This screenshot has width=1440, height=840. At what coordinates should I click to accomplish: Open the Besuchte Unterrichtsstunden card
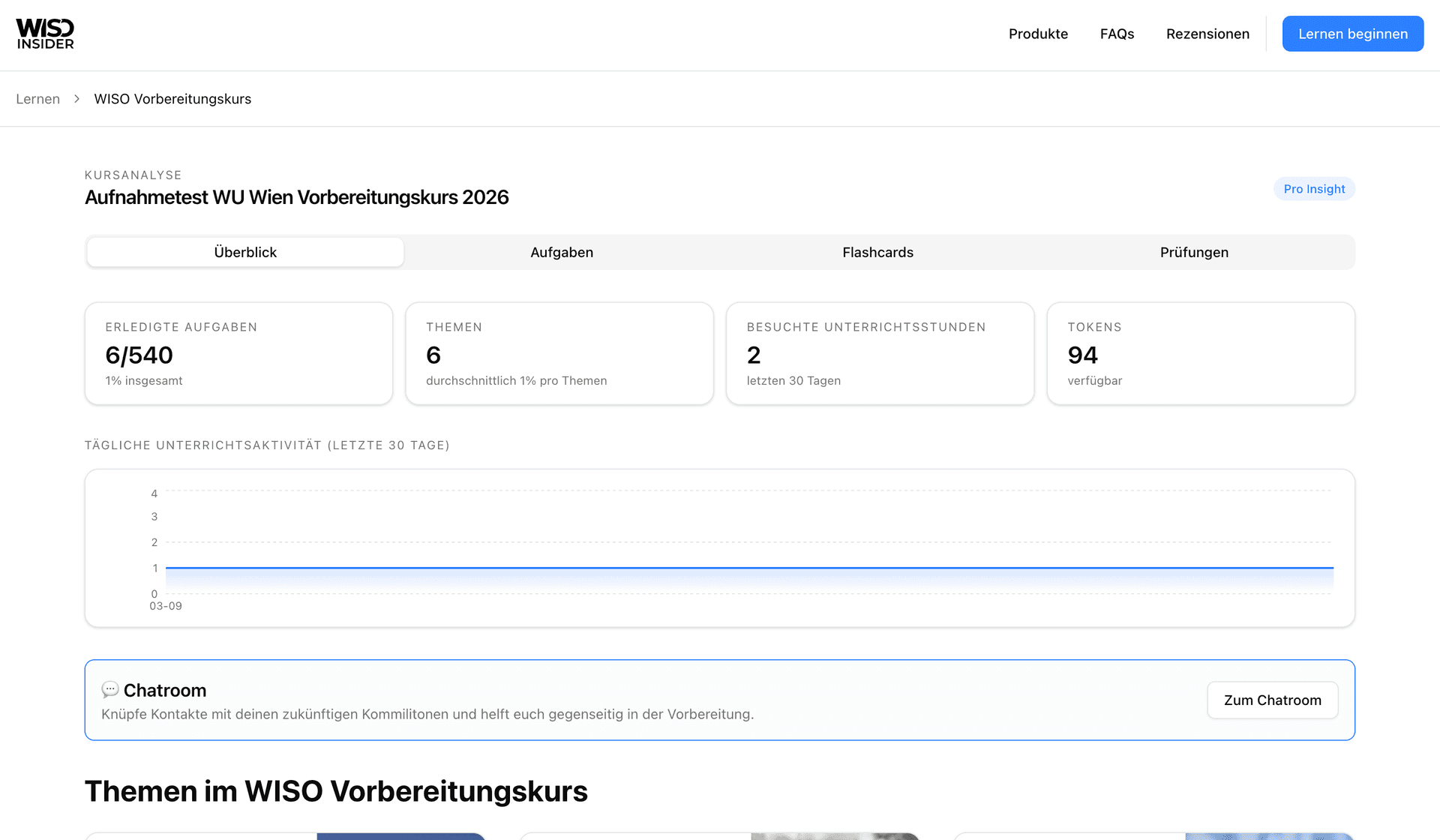click(880, 353)
